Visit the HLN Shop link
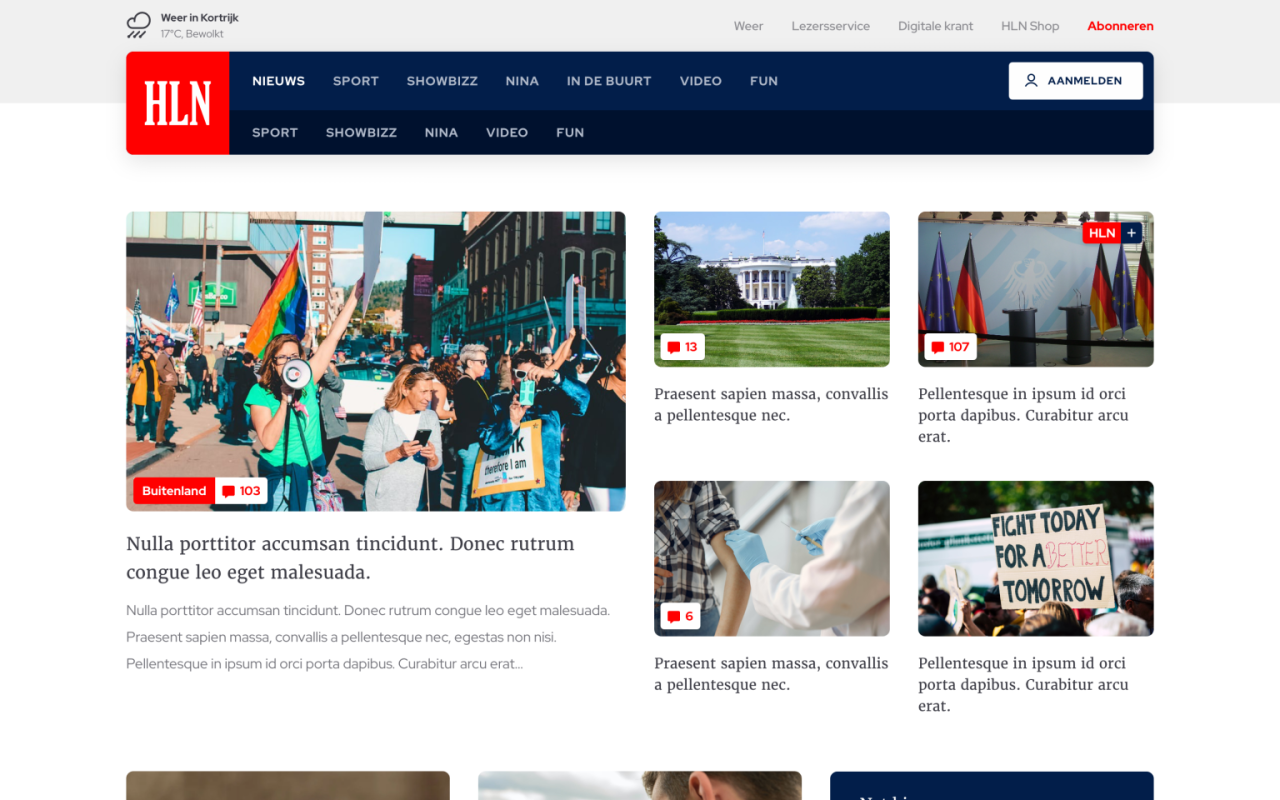Image resolution: width=1280 pixels, height=800 pixels. (x=1030, y=26)
